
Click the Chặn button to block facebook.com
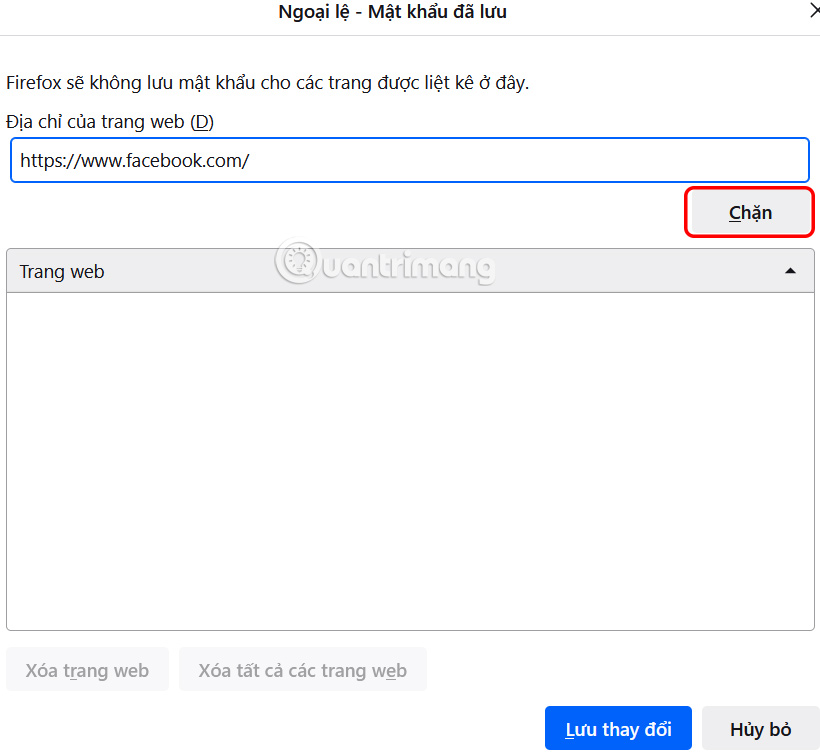(x=749, y=212)
